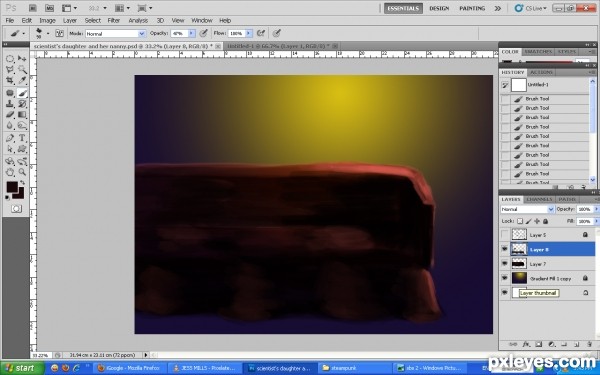The height and width of the screenshot is (375, 600).
Task: Select the Pen tool
Action: pyautogui.click(x=10, y=138)
